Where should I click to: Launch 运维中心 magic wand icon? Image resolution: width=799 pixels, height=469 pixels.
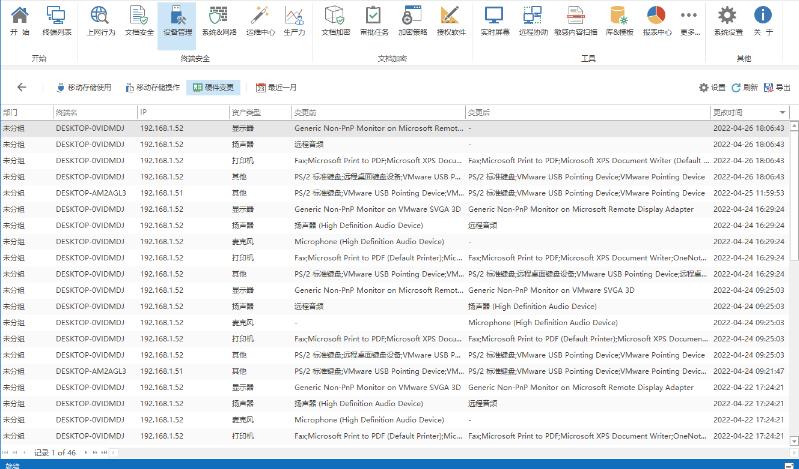click(258, 20)
